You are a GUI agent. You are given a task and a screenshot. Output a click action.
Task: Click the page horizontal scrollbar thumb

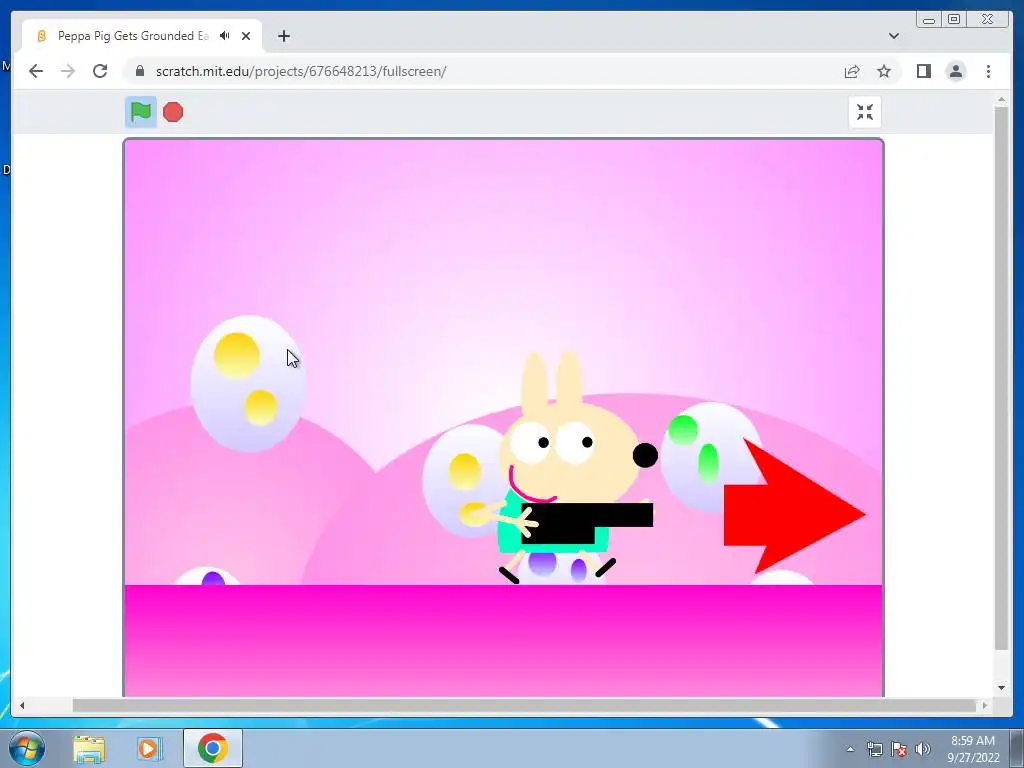(524, 705)
